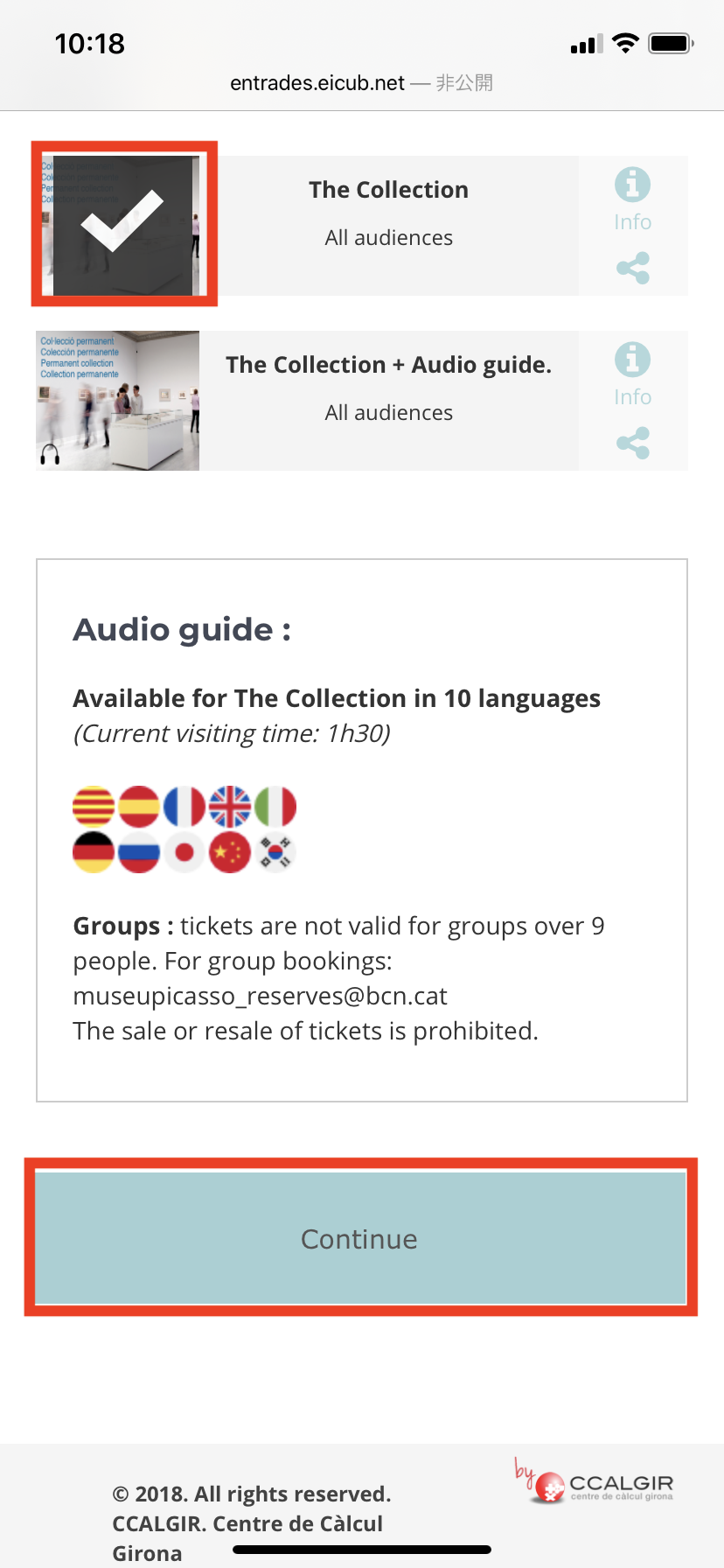Click the United Kingdom flag icon
Viewport: 724px width, 1568px height.
click(230, 807)
